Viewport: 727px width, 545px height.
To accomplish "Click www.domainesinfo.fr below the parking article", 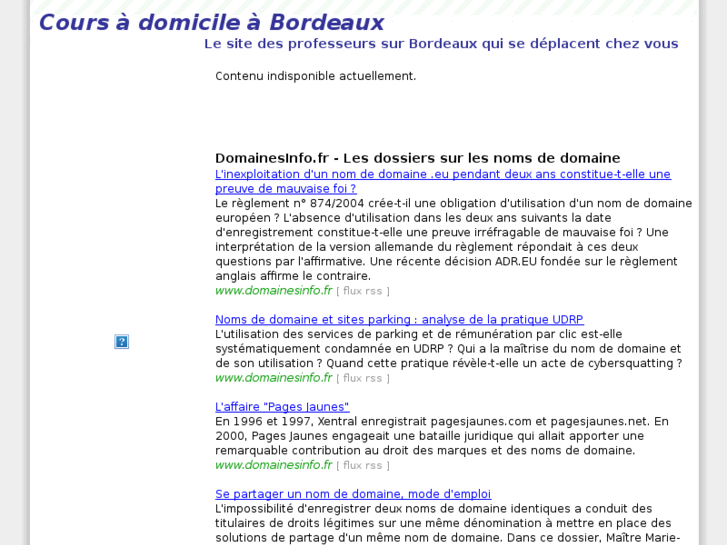I will (274, 378).
